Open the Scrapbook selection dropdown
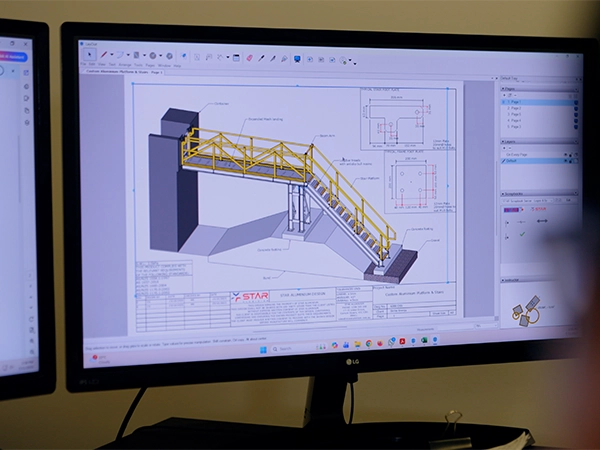This screenshot has height=450, width=600. click(x=527, y=200)
